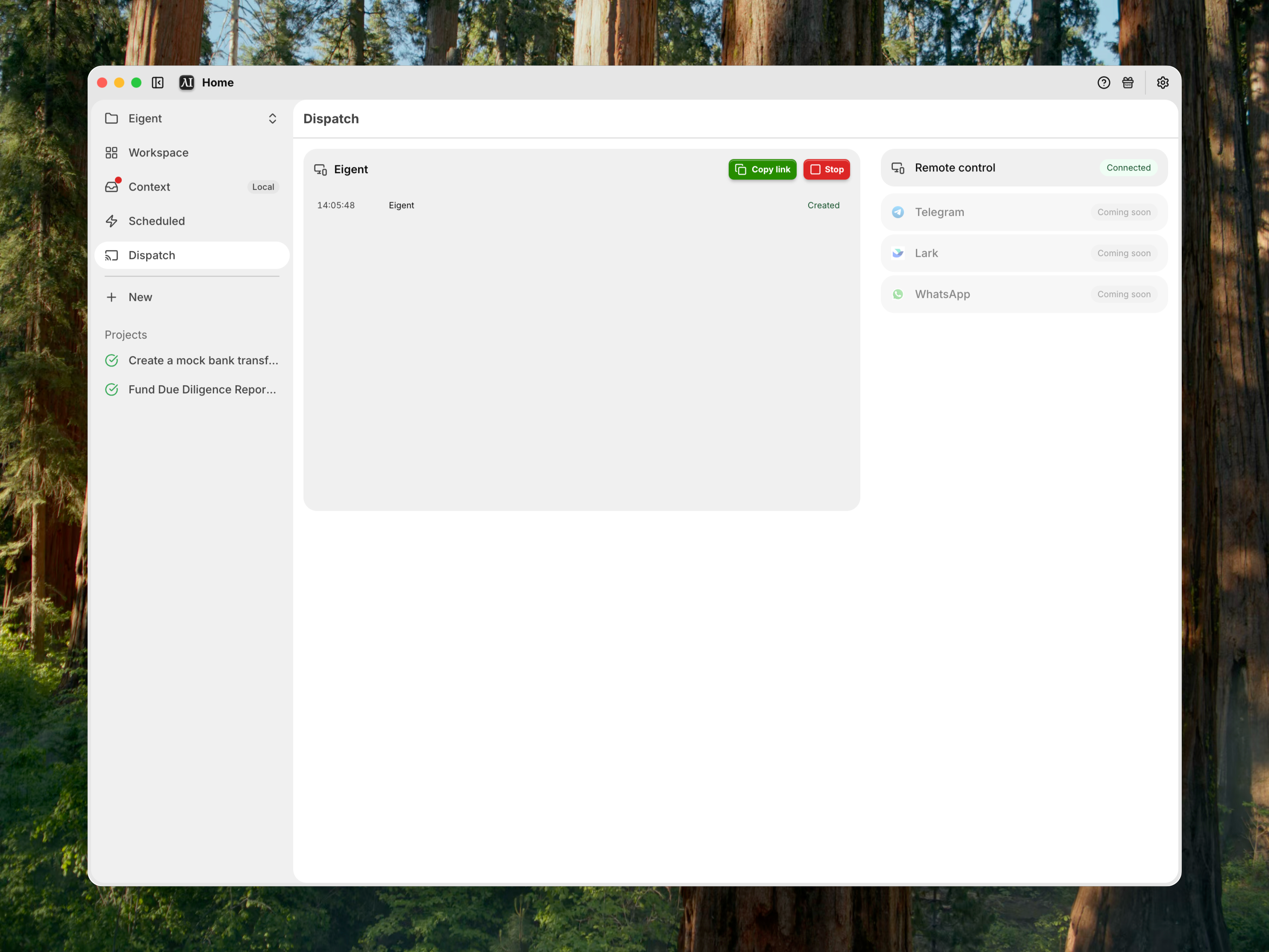Select the Telegram integration card
This screenshot has height=952, width=1269.
coord(1024,212)
